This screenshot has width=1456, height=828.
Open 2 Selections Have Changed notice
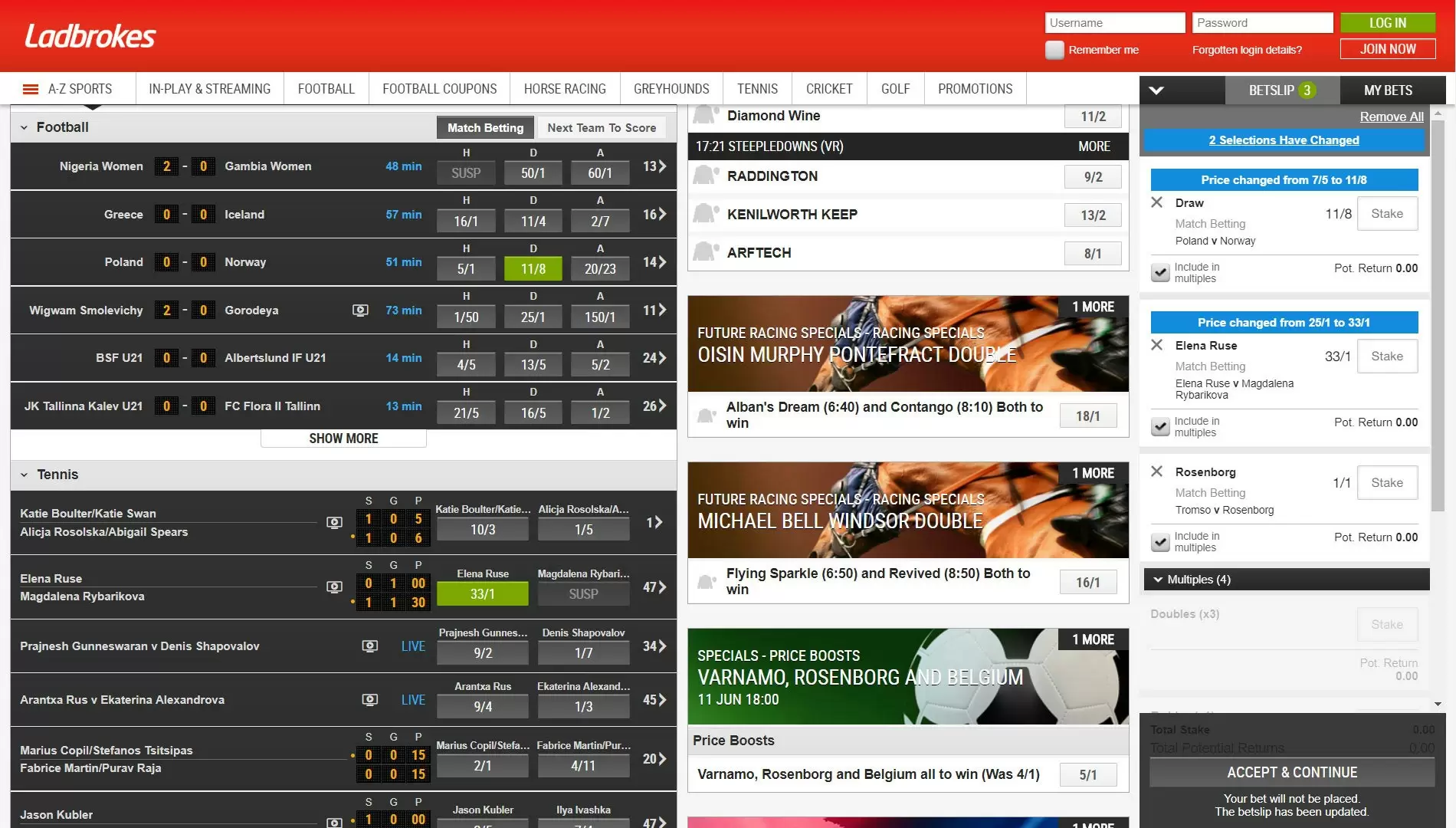point(1284,140)
